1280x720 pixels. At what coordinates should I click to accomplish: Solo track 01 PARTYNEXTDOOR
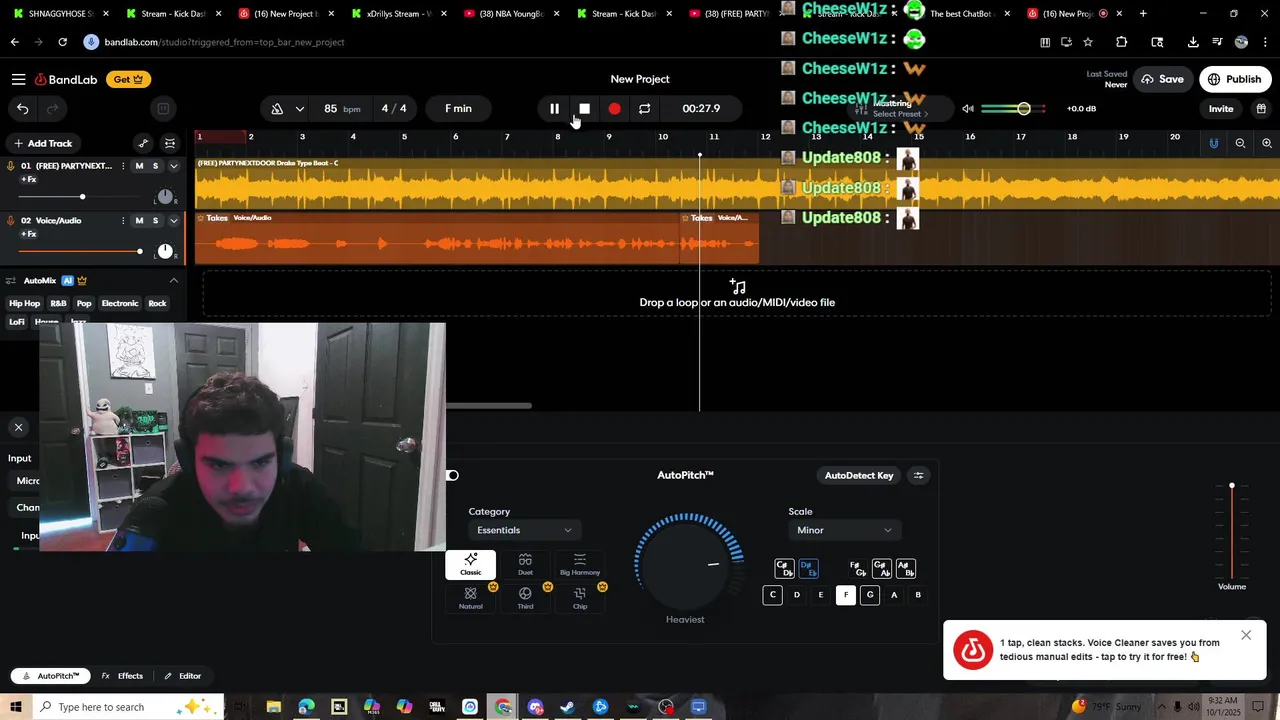155,166
